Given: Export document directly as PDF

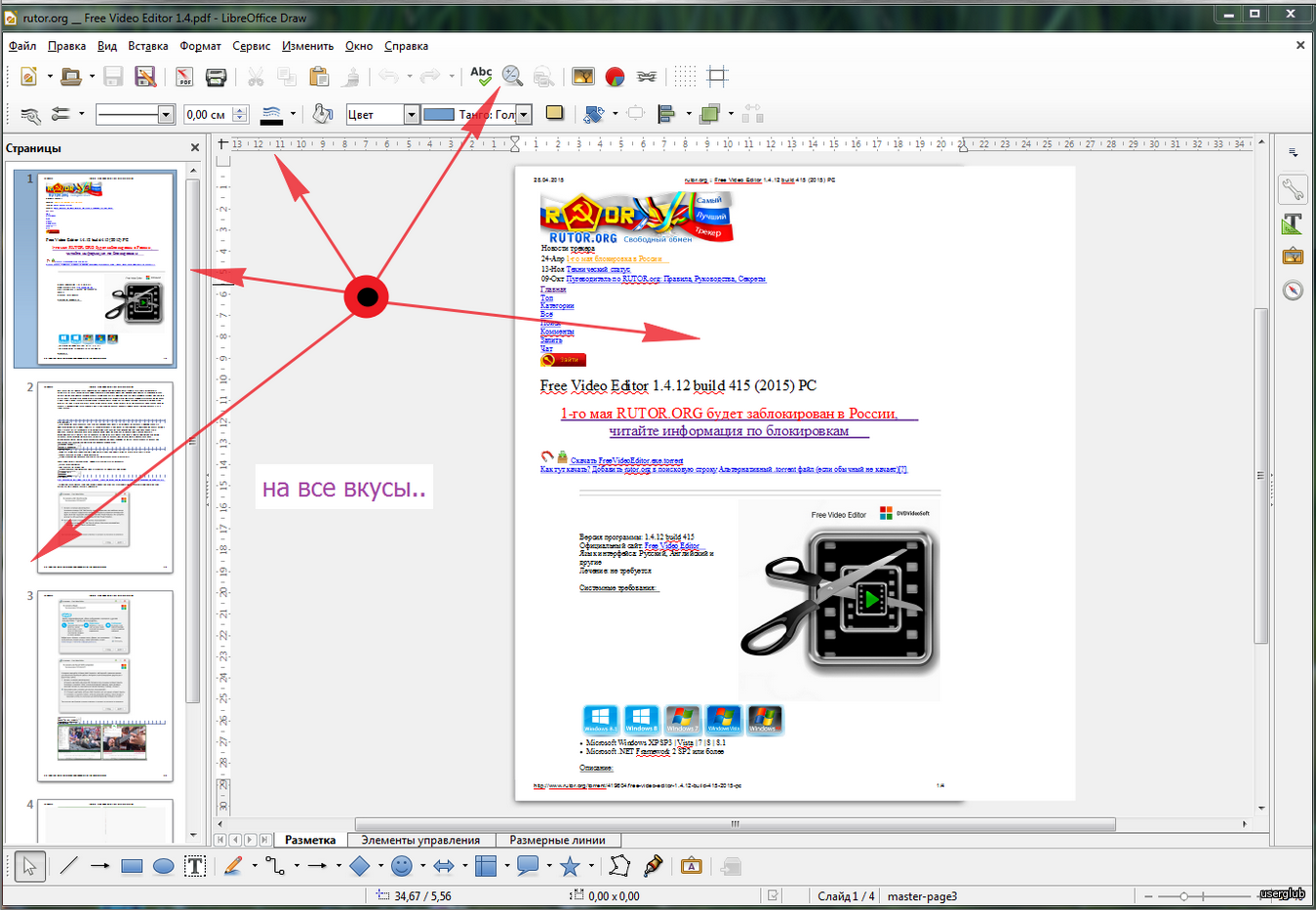Looking at the screenshot, I should tap(184, 76).
